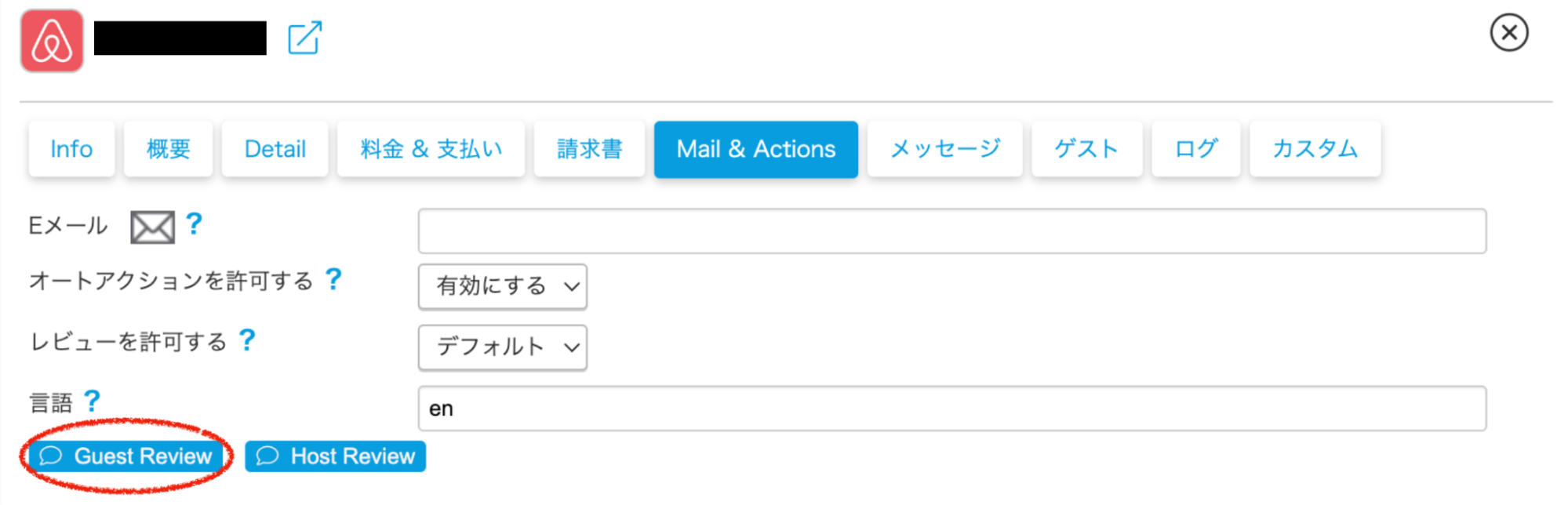Open the デフォルト review dropdown

click(x=503, y=347)
